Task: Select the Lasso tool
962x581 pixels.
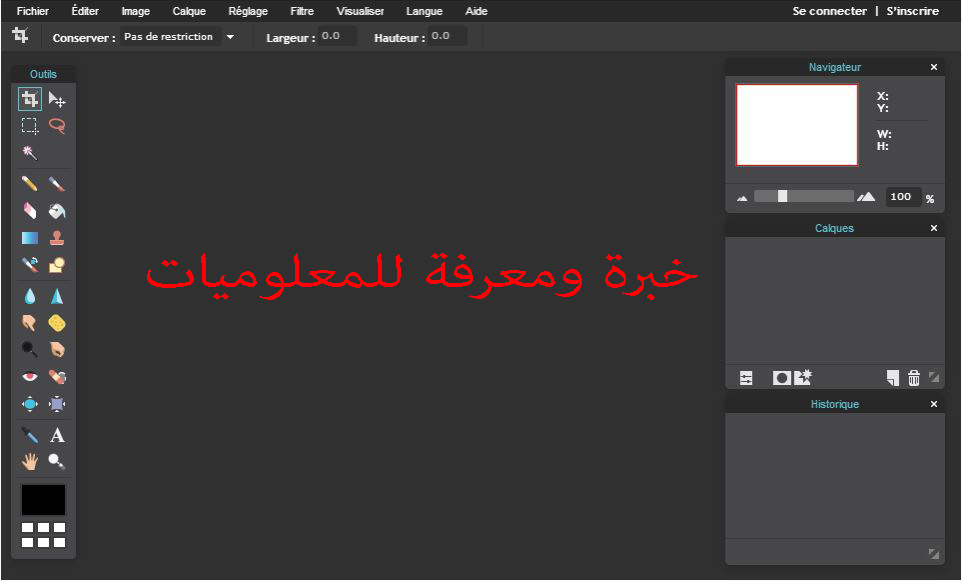Action: coord(57,126)
